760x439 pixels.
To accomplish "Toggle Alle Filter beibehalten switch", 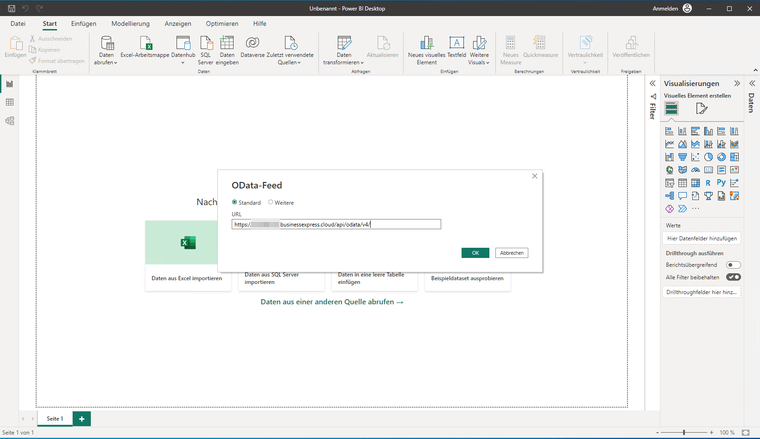I will pos(733,277).
